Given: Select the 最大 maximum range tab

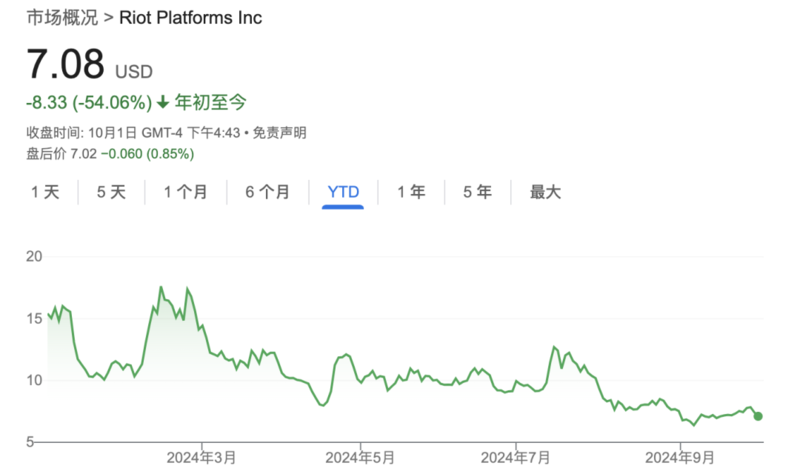Looking at the screenshot, I should click(x=545, y=192).
